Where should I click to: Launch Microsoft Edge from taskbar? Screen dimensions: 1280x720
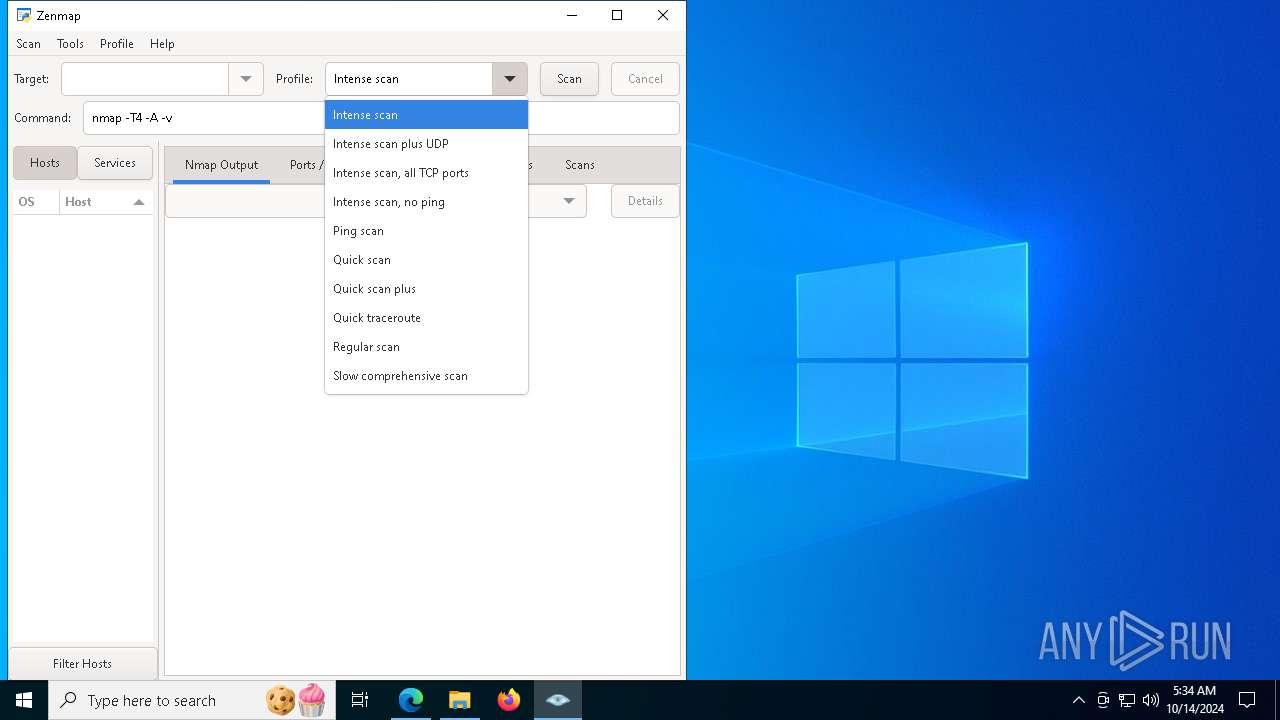coord(411,700)
